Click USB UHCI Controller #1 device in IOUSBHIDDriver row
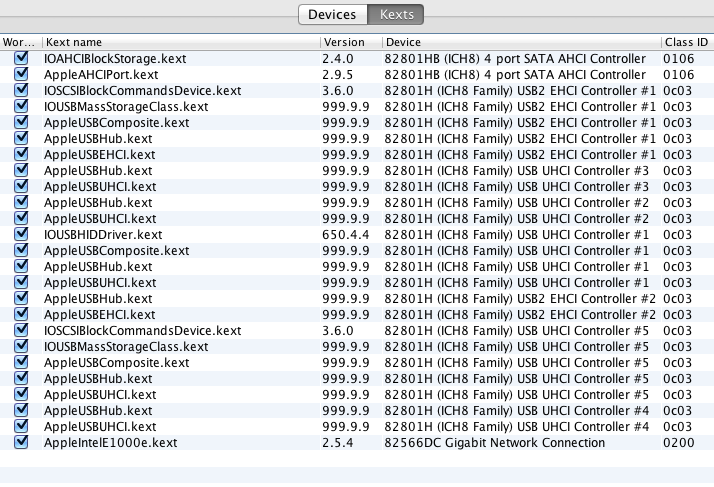Viewport: 714px width, 487px height. (x=516, y=235)
